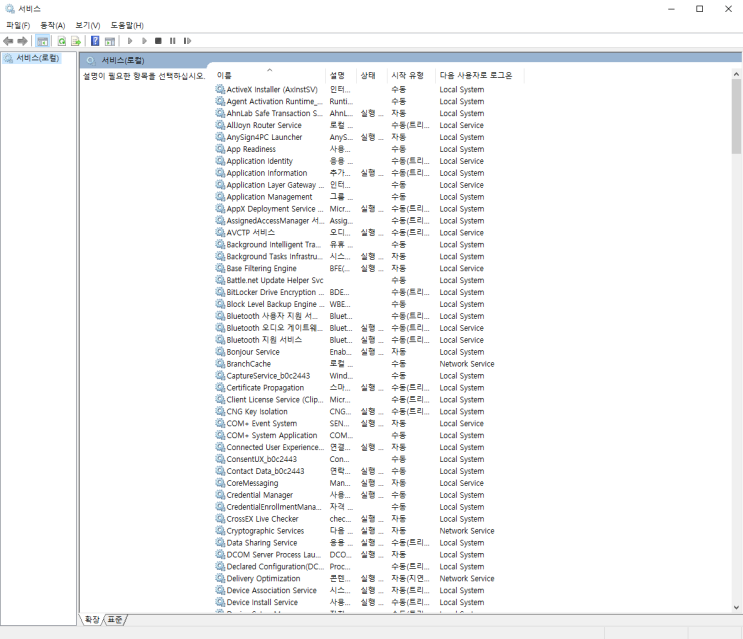Click the gear icon beside App Readiness
The height and width of the screenshot is (639, 743).
pos(220,149)
